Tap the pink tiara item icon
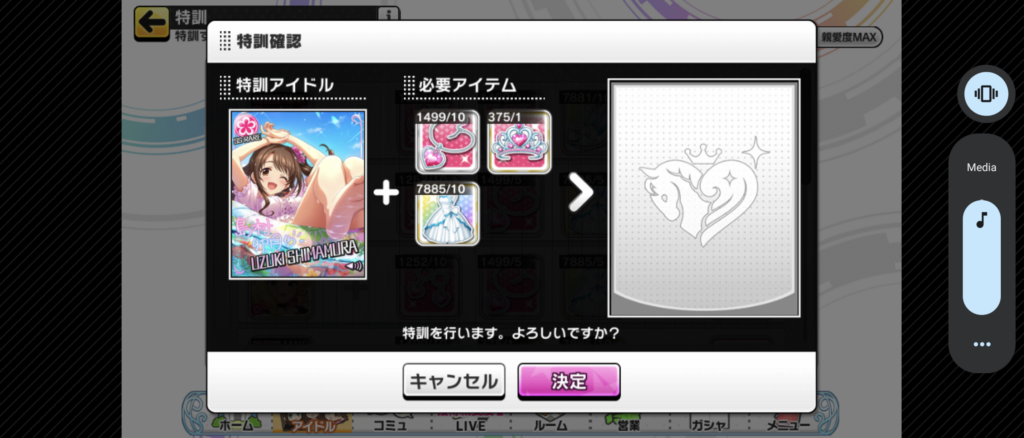The height and width of the screenshot is (438, 1024). 519,142
